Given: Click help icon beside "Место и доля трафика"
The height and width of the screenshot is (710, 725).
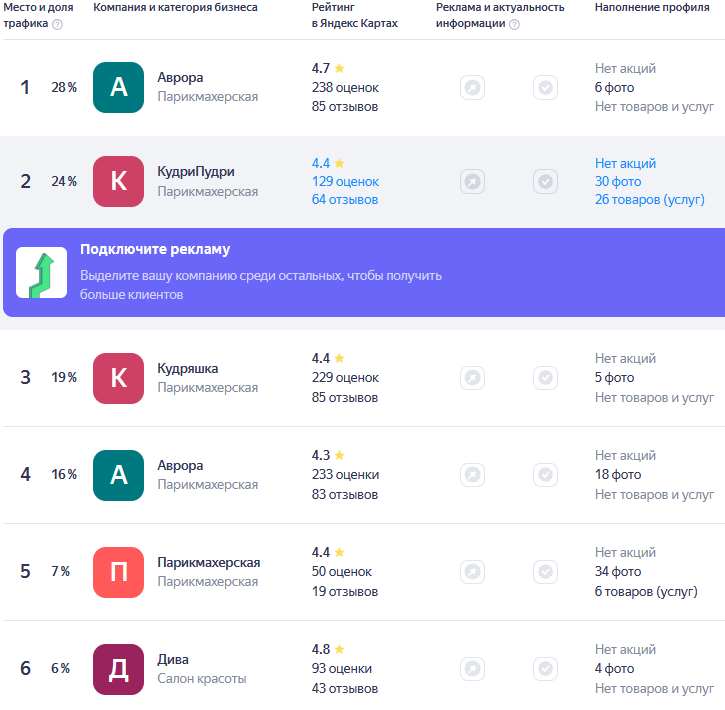Looking at the screenshot, I should [x=57, y=24].
